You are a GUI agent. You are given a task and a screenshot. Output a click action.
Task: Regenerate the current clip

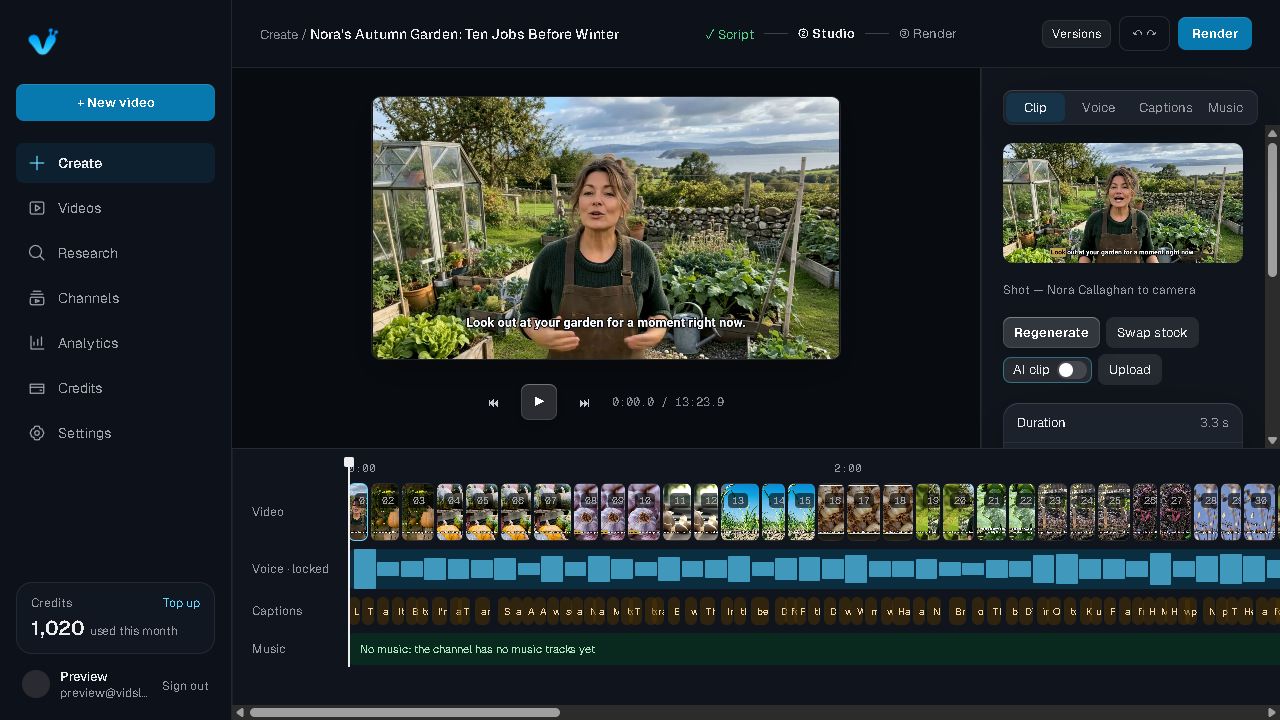1051,333
